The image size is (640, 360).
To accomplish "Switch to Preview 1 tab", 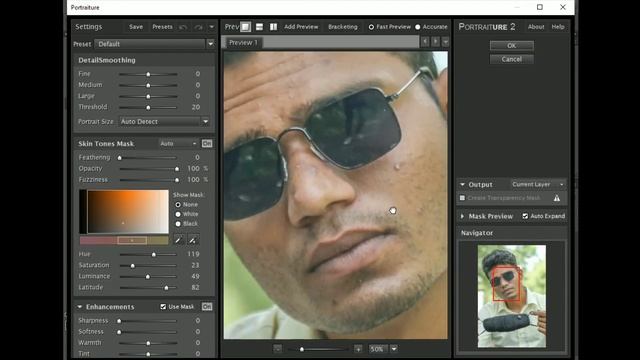I will [243, 42].
